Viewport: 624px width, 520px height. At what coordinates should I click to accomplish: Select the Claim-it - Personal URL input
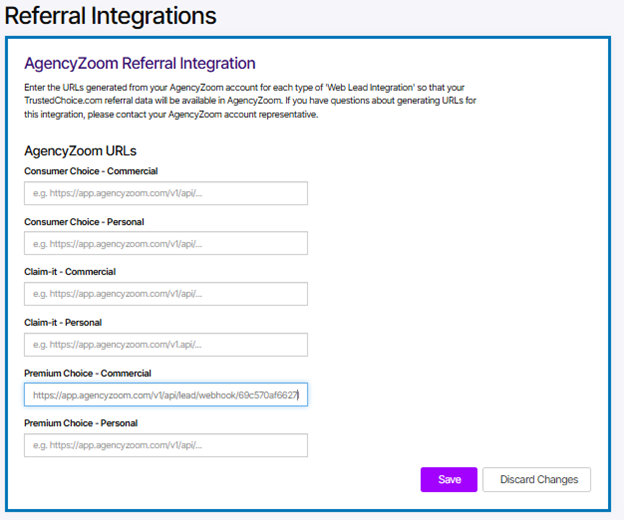coord(166,345)
